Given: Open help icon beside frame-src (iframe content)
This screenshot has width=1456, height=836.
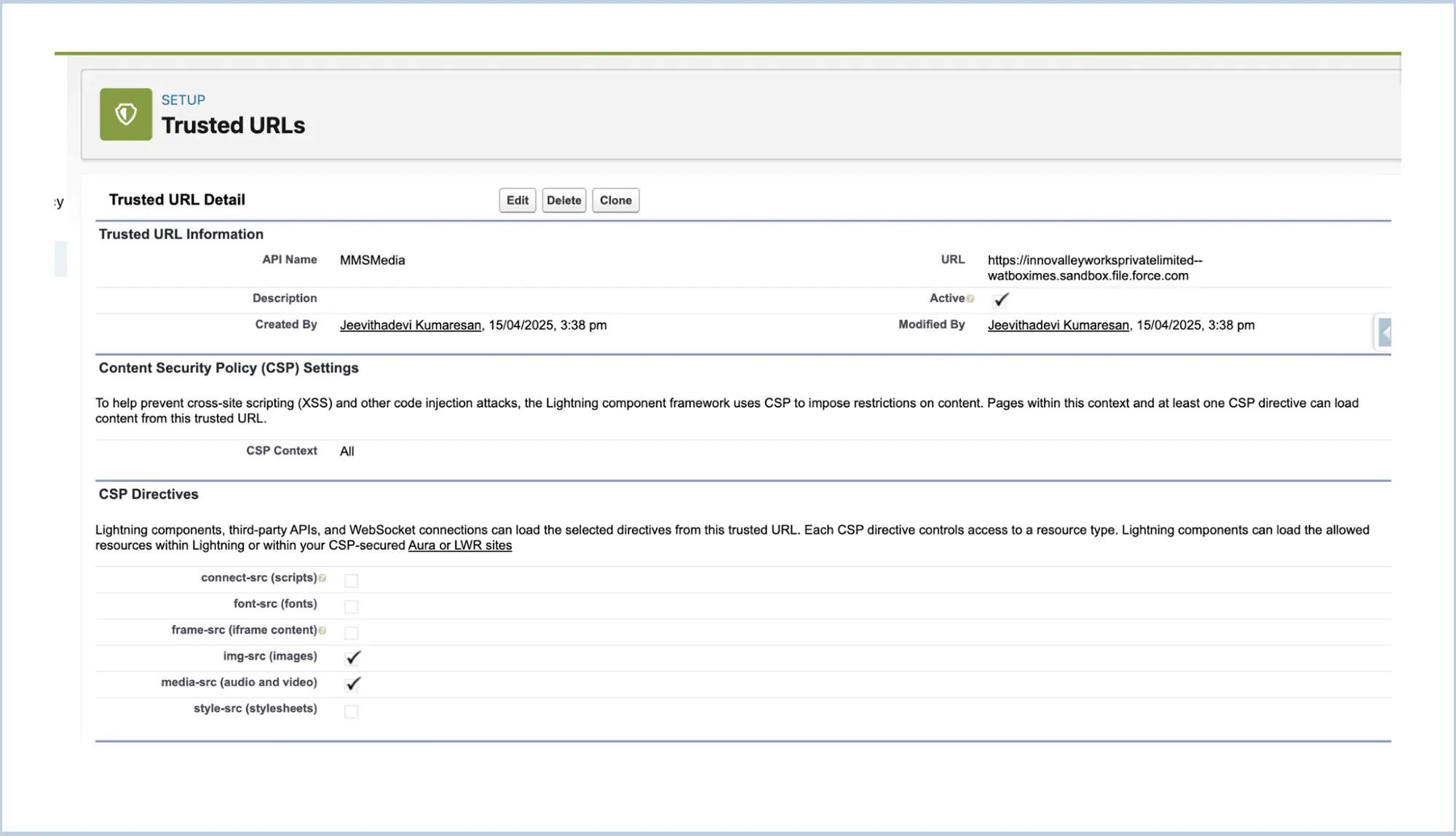Looking at the screenshot, I should pyautogui.click(x=323, y=631).
